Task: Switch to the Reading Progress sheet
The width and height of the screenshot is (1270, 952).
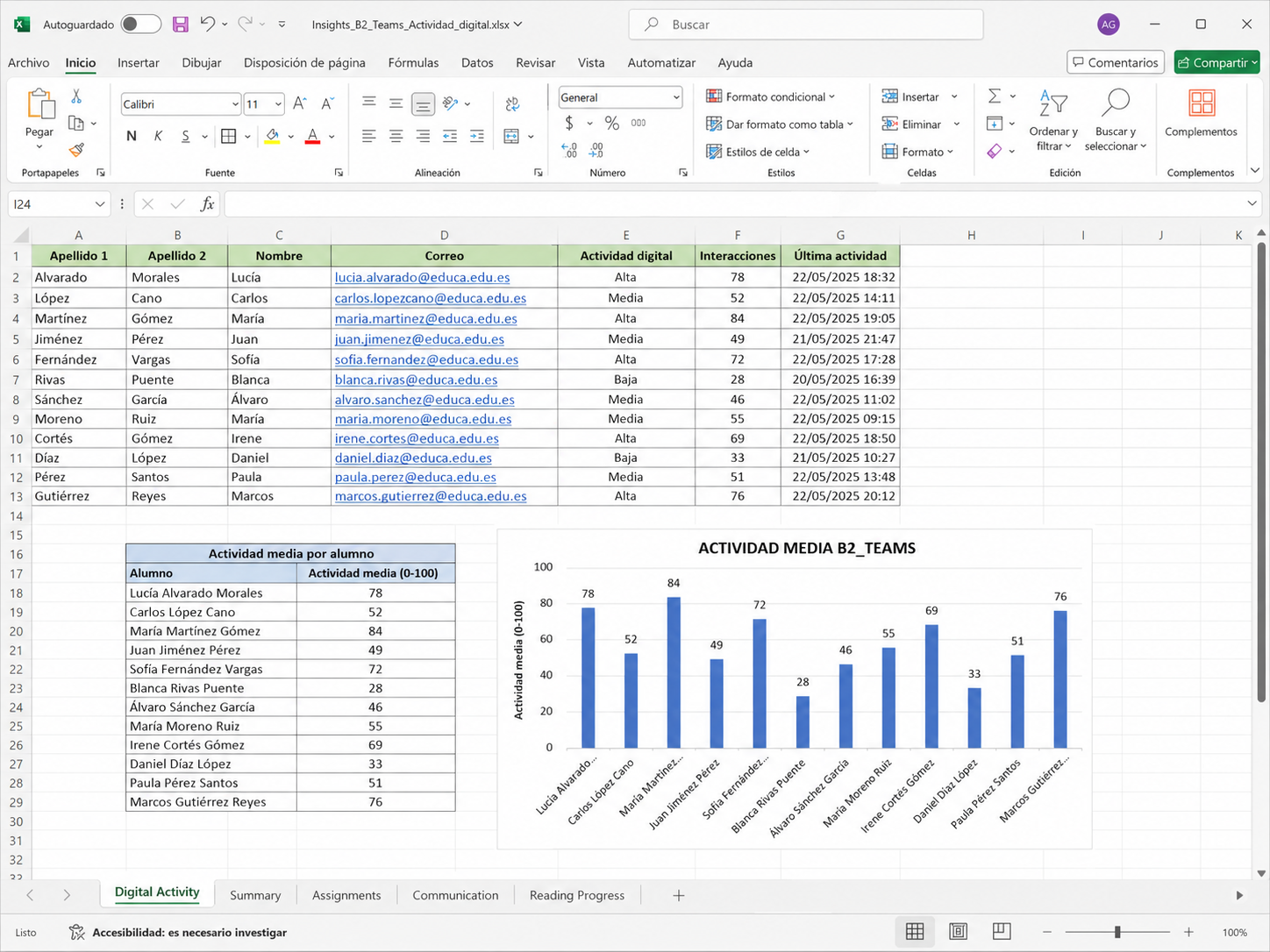Action: click(x=577, y=895)
